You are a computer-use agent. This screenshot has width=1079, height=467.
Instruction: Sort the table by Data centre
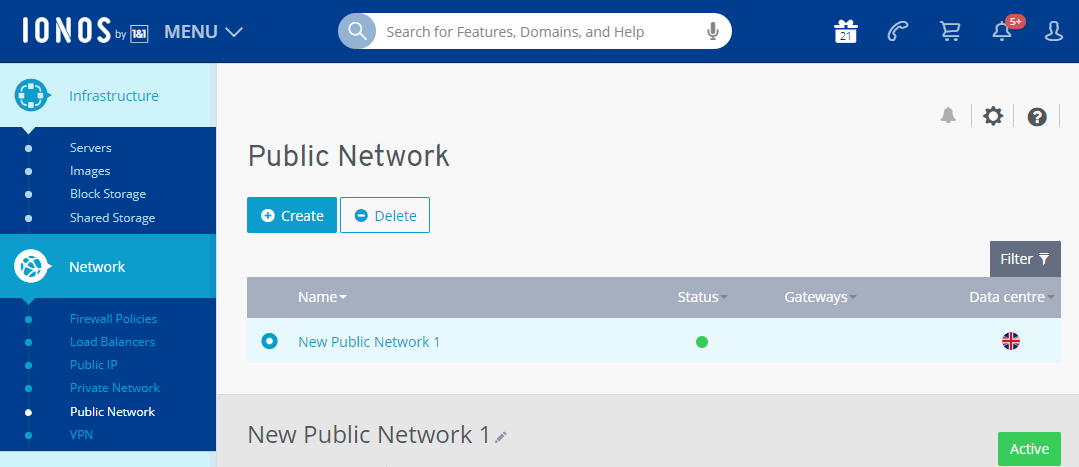pyautogui.click(x=1012, y=297)
